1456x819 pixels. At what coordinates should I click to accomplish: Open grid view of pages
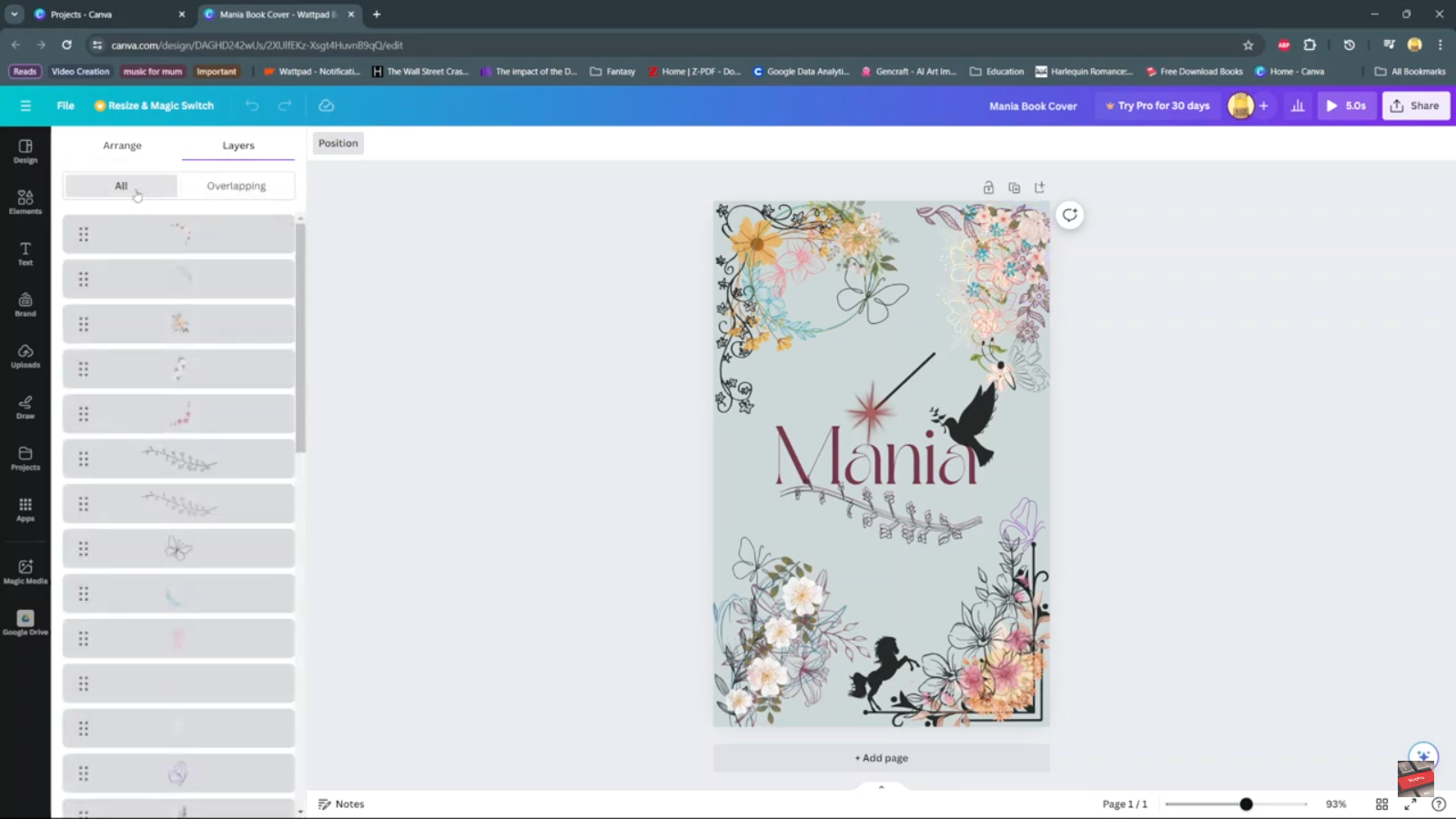click(x=1381, y=804)
